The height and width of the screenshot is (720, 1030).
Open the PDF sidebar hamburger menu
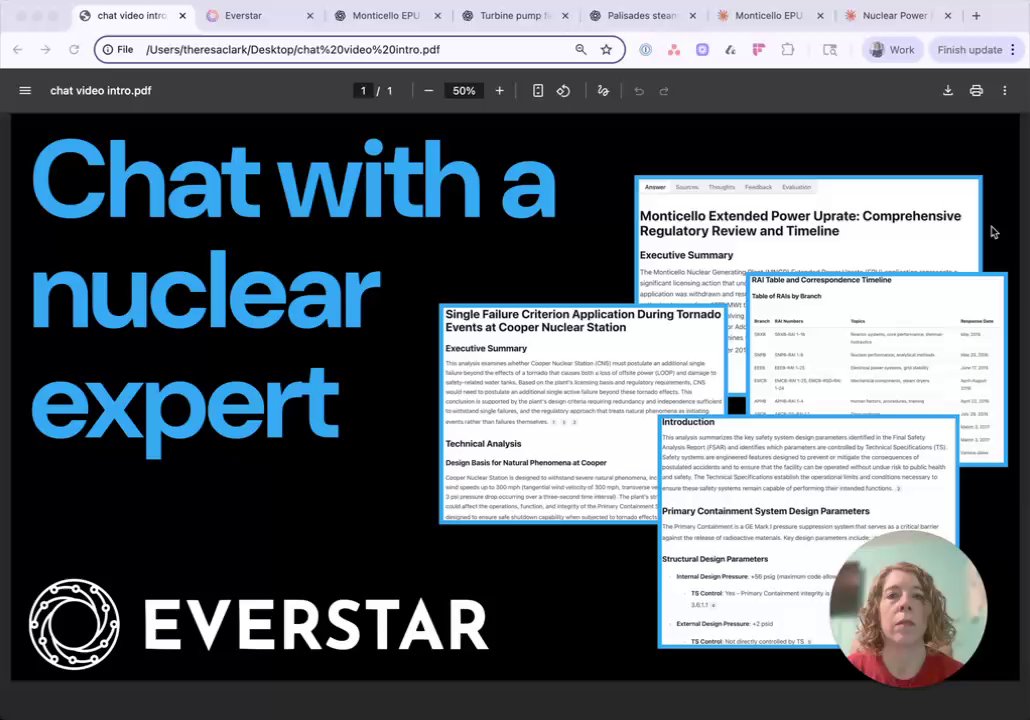tap(25, 91)
